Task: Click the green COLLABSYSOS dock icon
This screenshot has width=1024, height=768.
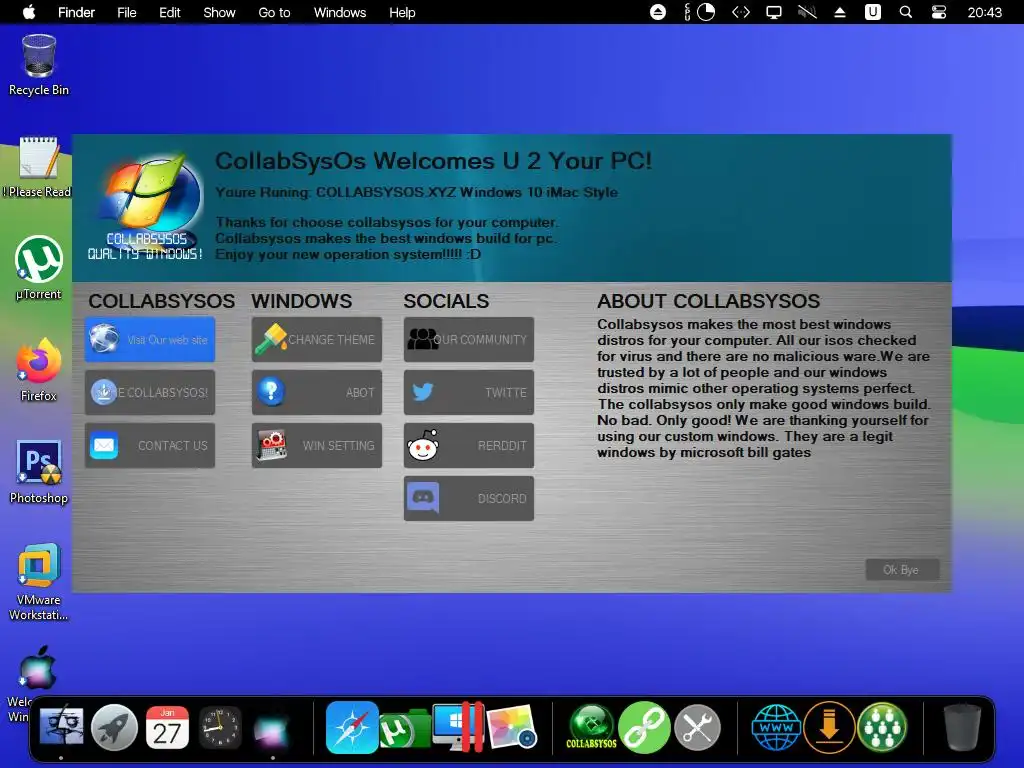Action: tap(591, 727)
